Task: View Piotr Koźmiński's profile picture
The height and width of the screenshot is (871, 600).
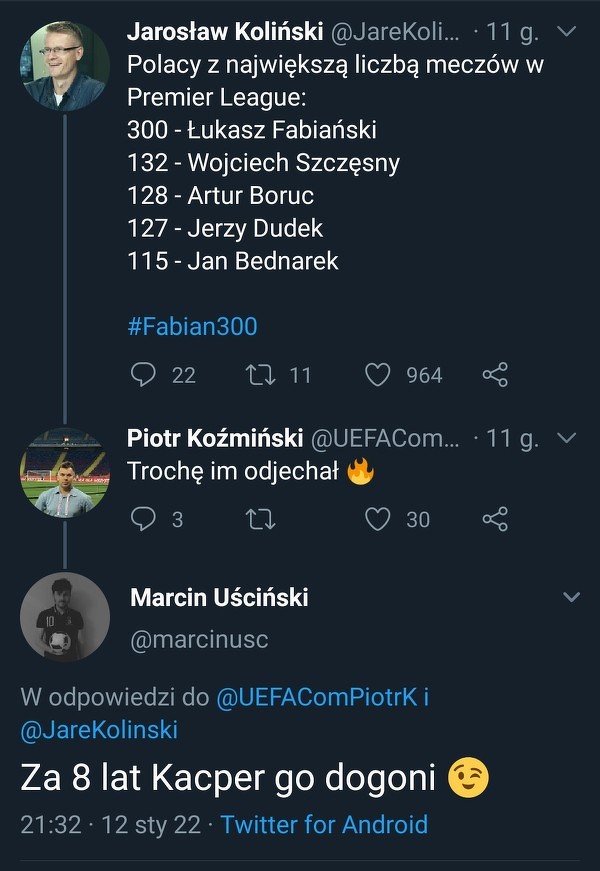Action: coord(64,472)
